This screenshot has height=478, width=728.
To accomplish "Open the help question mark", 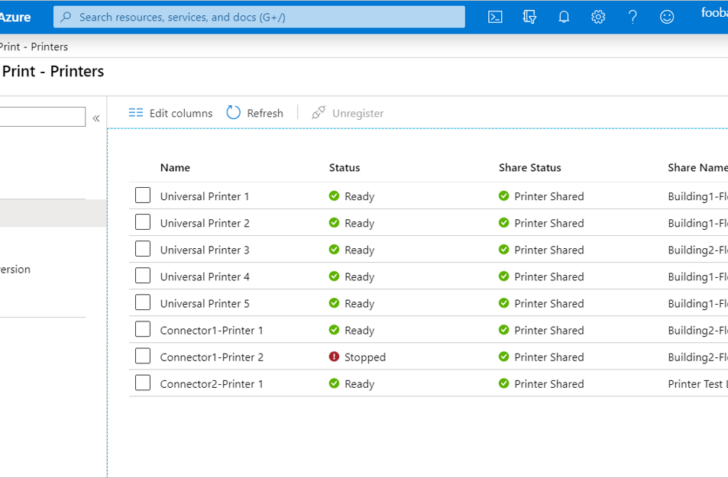I will (632, 17).
